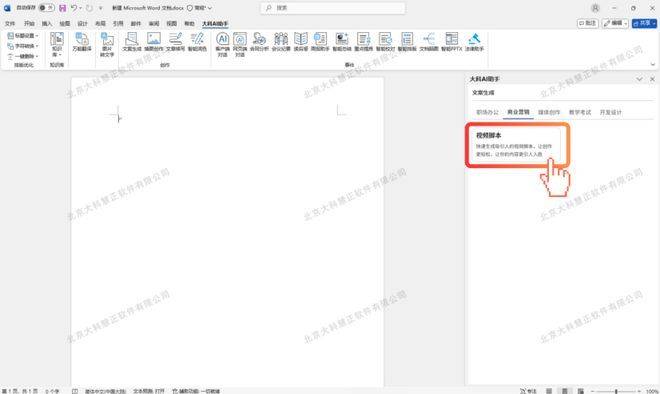Click the 重点提炼 key points tool
The height and width of the screenshot is (394, 660).
[363, 42]
